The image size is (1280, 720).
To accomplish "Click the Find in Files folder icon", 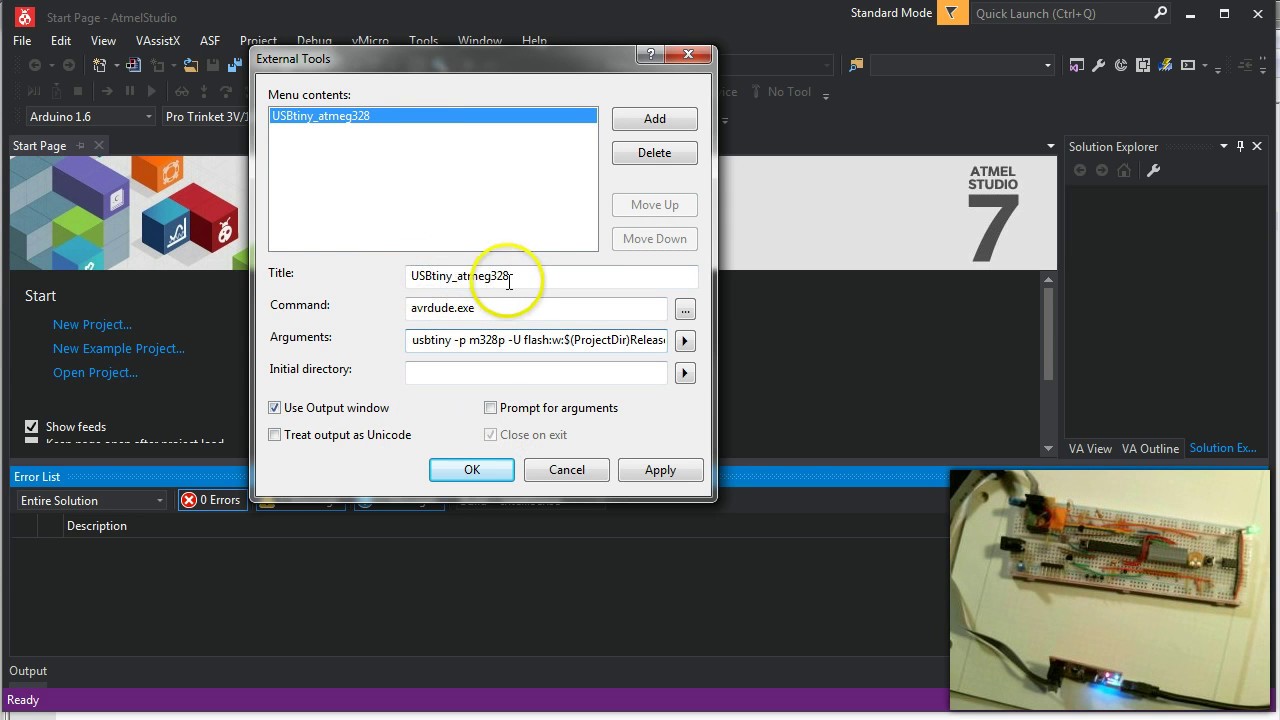I will [x=856, y=65].
